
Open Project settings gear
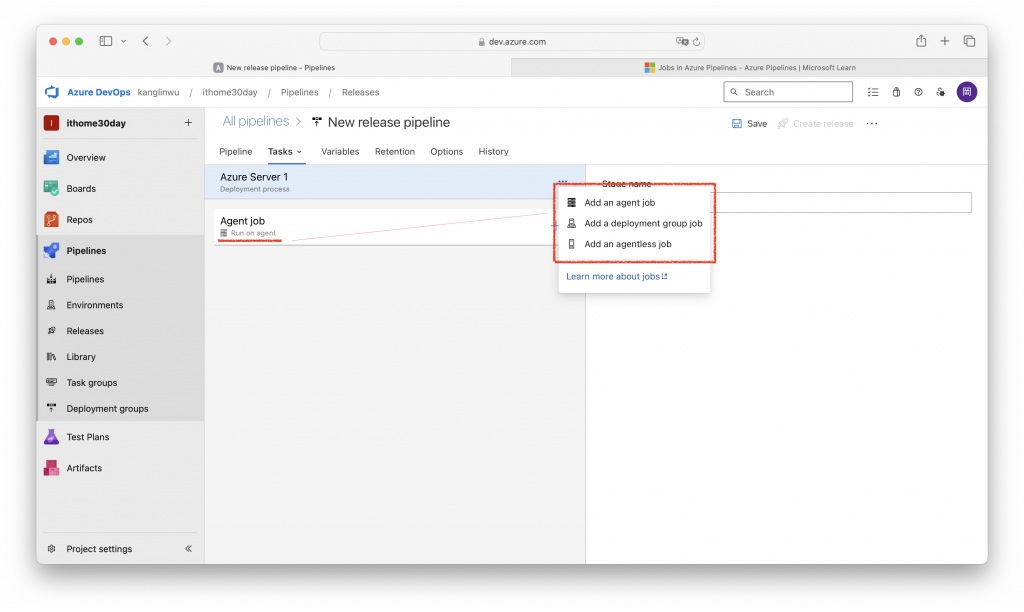[x=52, y=549]
